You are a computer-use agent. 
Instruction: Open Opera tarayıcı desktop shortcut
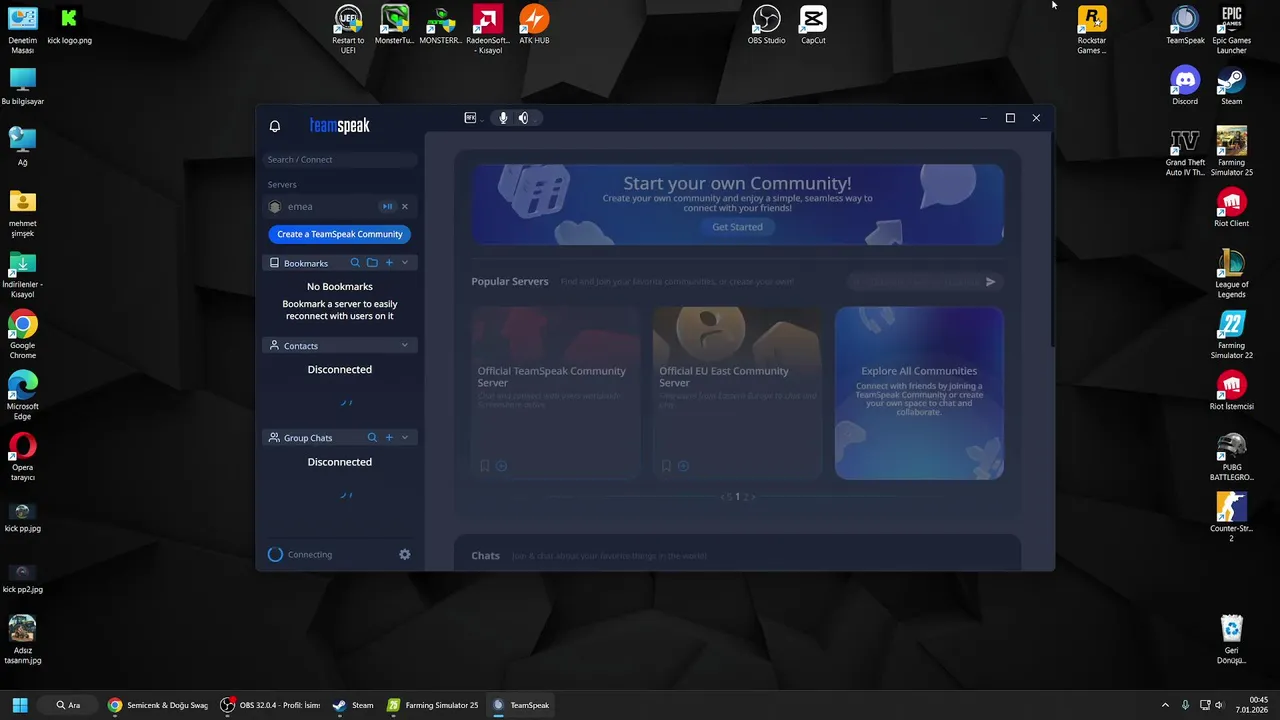(22, 457)
